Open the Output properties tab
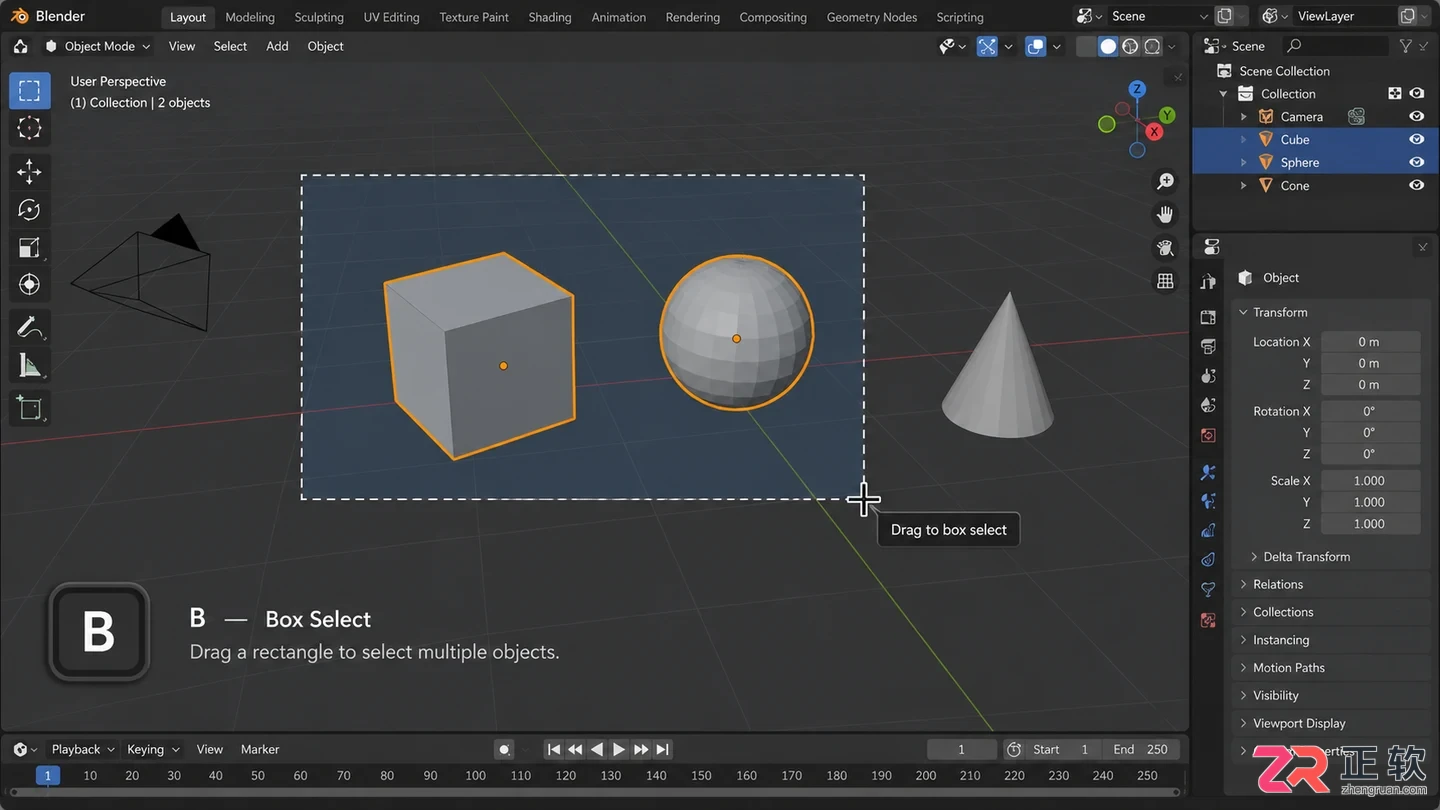1440x810 pixels. [1208, 346]
